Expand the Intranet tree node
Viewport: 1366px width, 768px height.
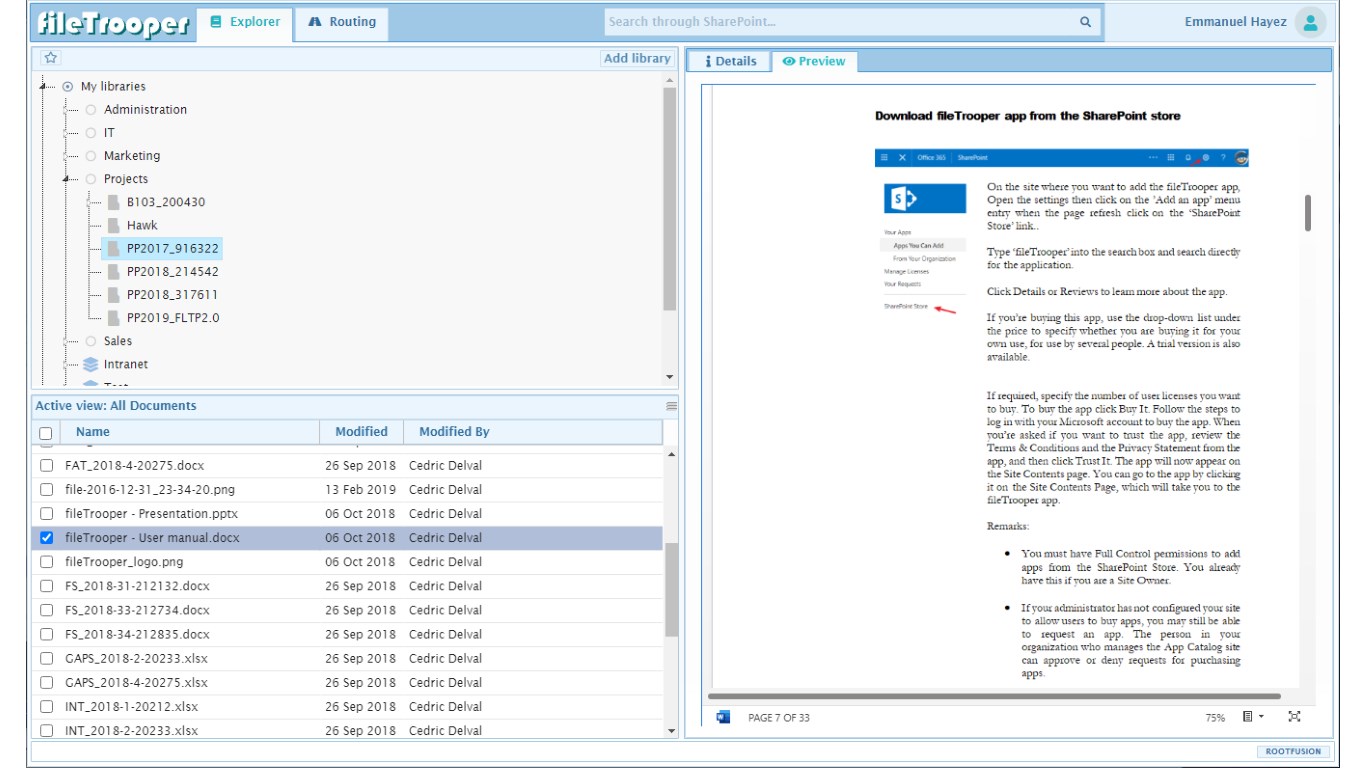[x=65, y=364]
